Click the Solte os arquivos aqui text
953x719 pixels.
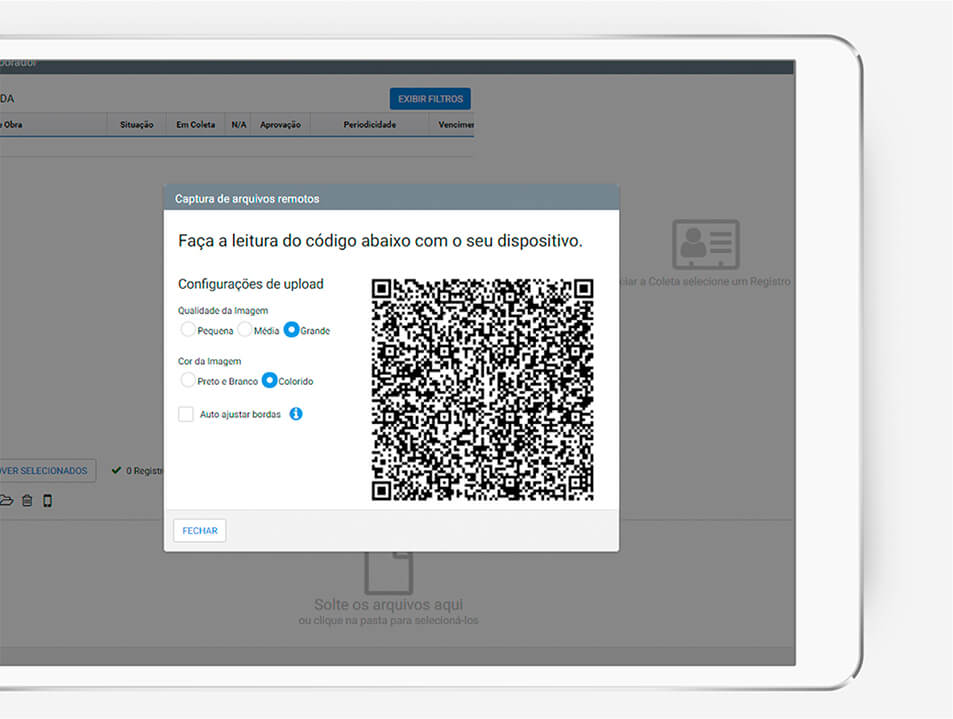click(x=388, y=605)
